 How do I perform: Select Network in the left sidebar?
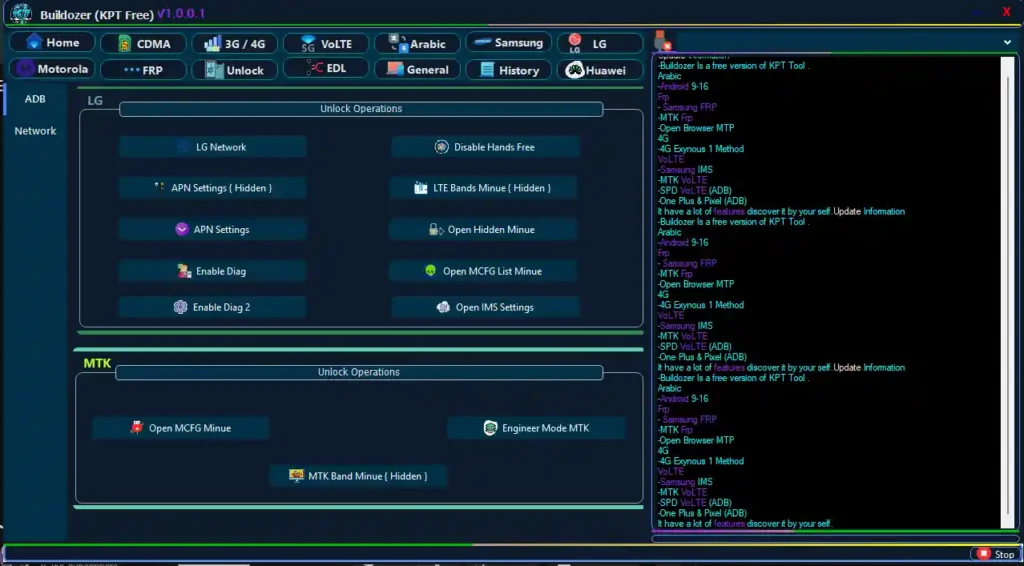point(35,131)
